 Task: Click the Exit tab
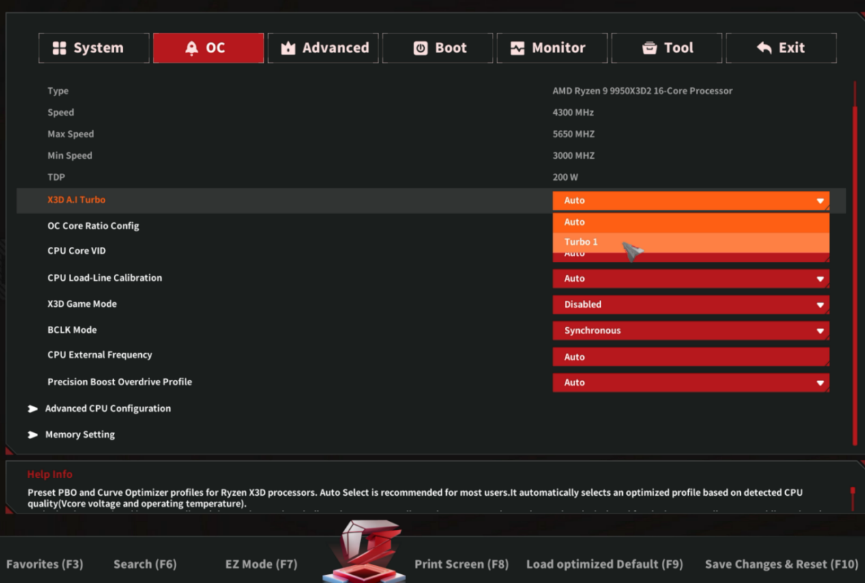[x=781, y=48]
